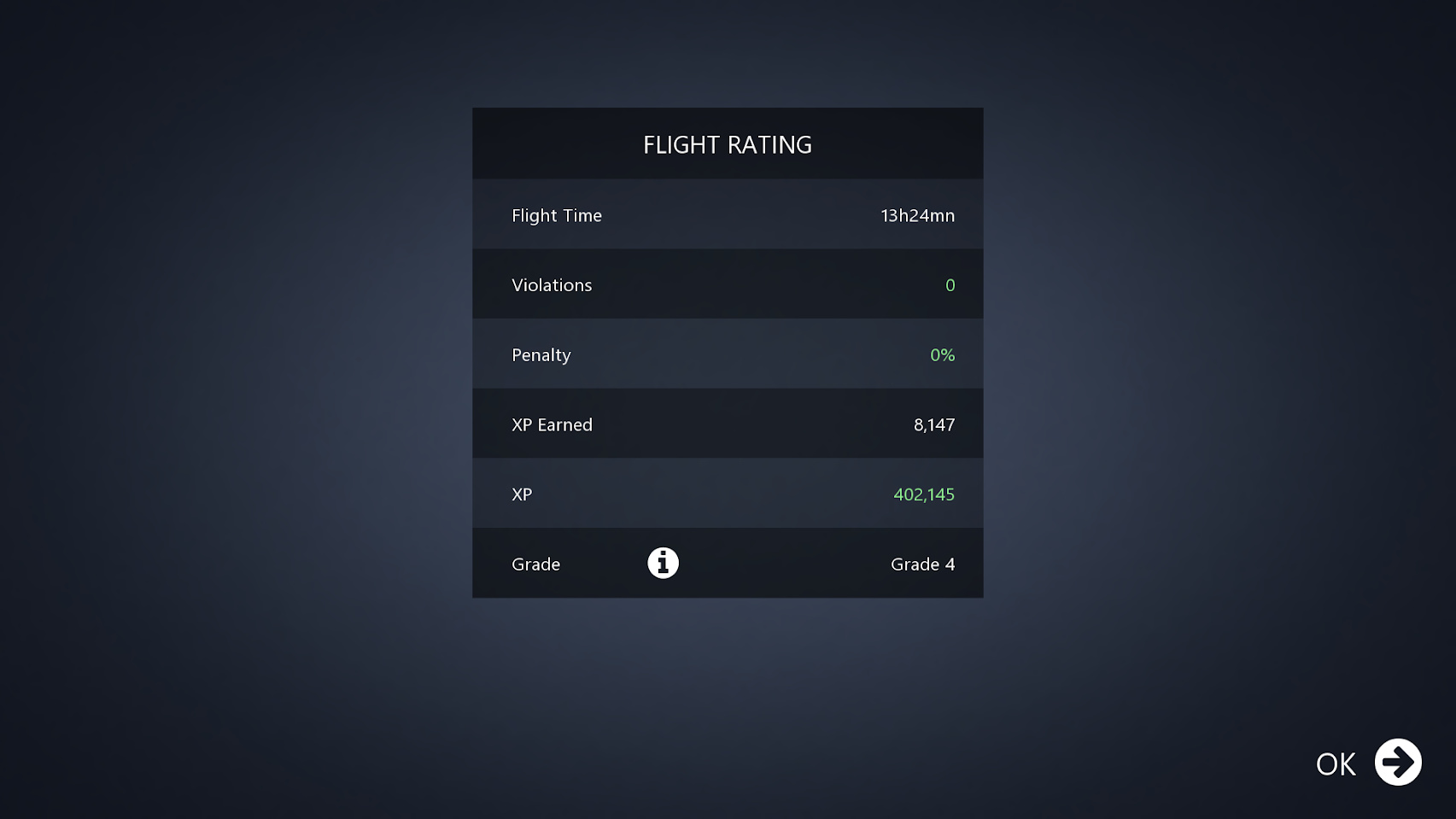Click the OK text label
1456x819 pixels.
1336,764
